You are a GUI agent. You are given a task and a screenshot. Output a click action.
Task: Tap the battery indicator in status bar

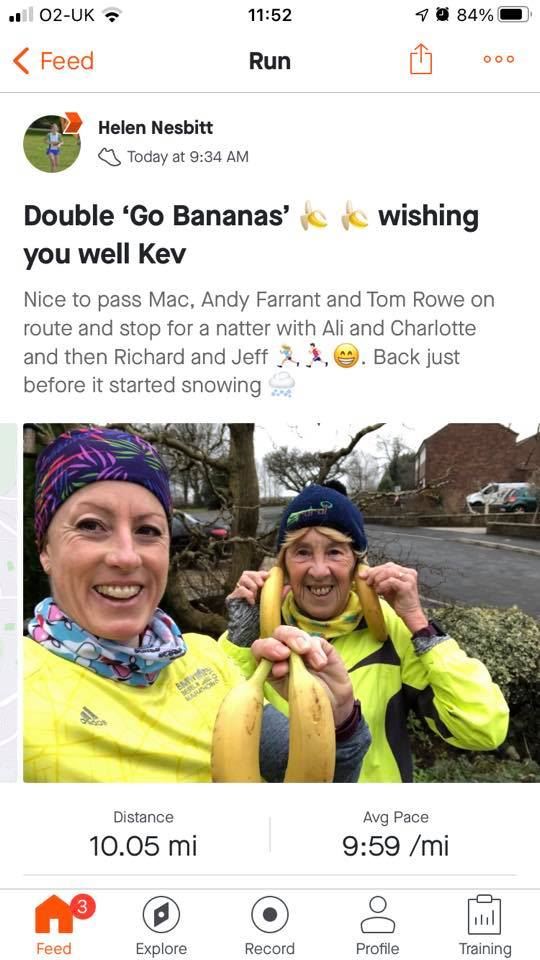(x=514, y=15)
